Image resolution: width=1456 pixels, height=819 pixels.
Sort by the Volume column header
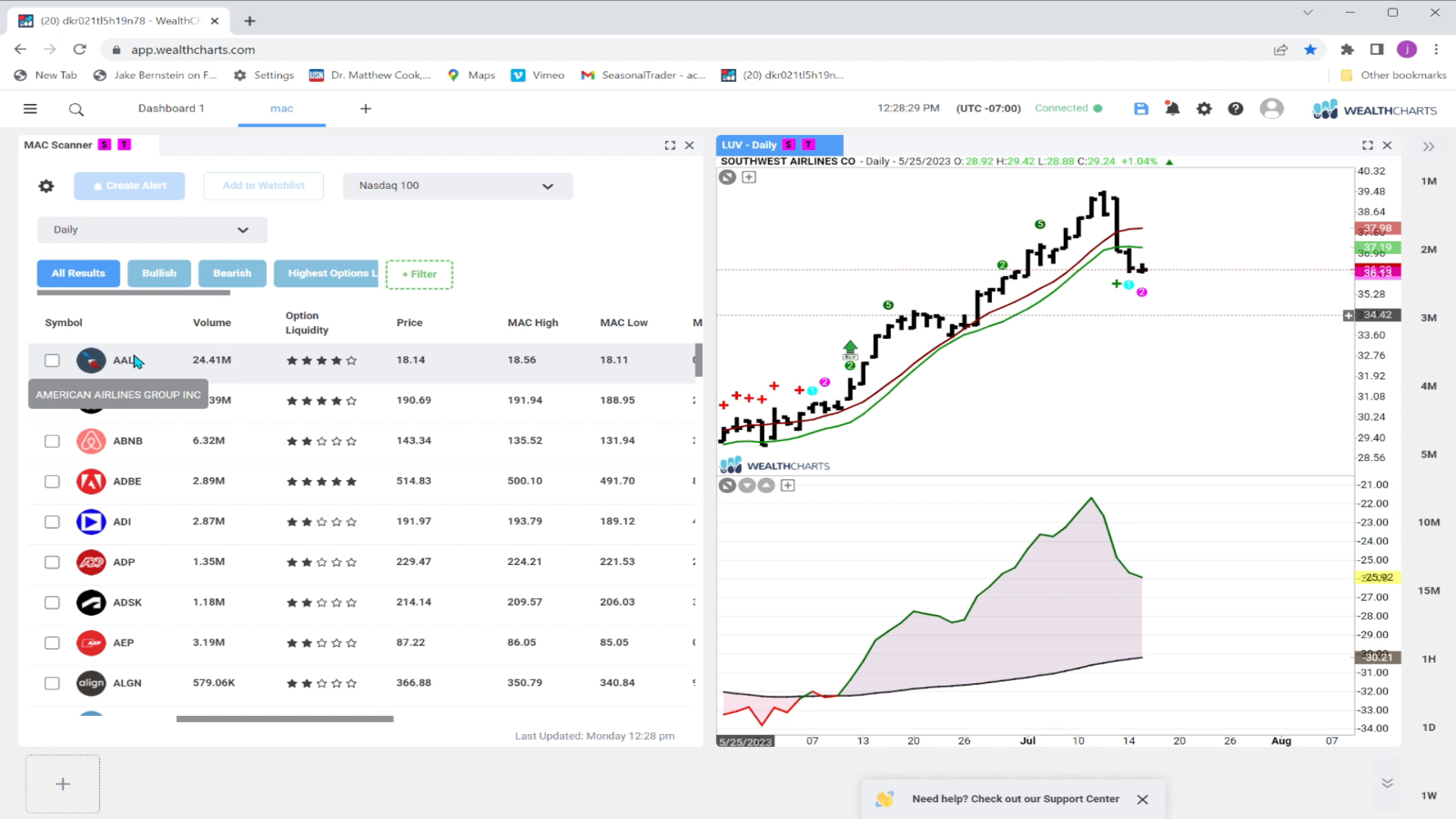click(212, 322)
